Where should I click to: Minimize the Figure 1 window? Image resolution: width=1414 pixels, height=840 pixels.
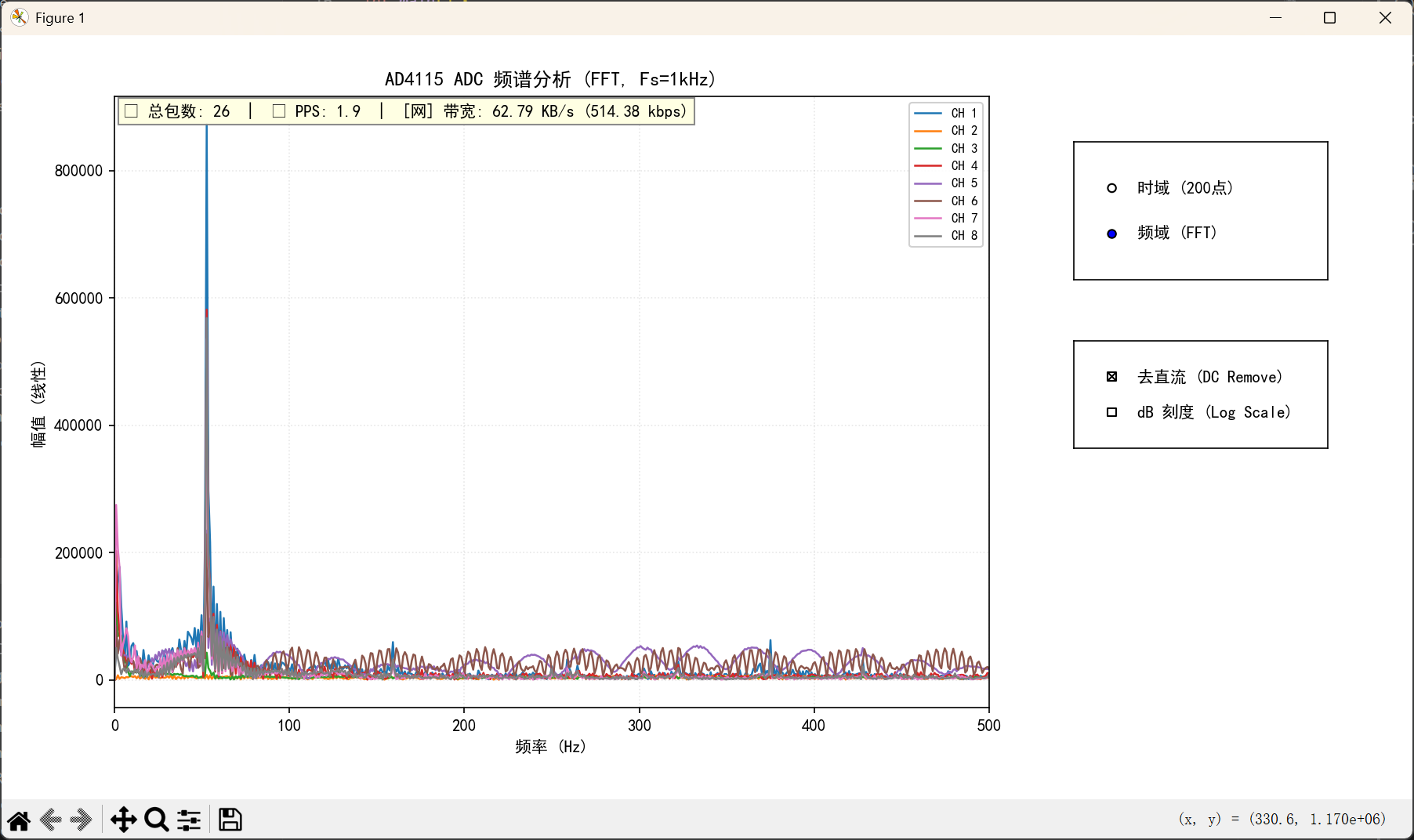[1276, 17]
